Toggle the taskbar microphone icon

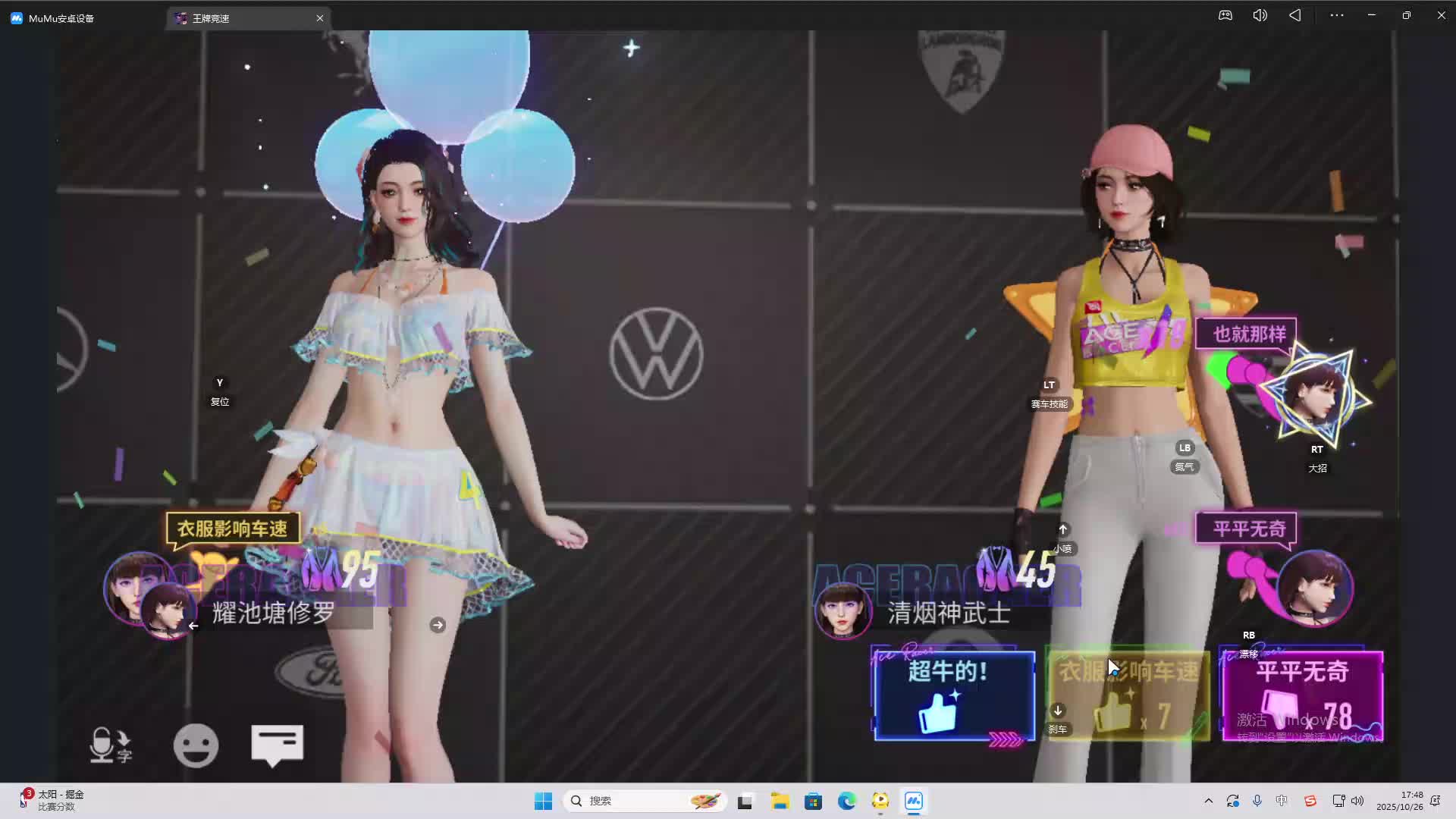pos(1257,801)
